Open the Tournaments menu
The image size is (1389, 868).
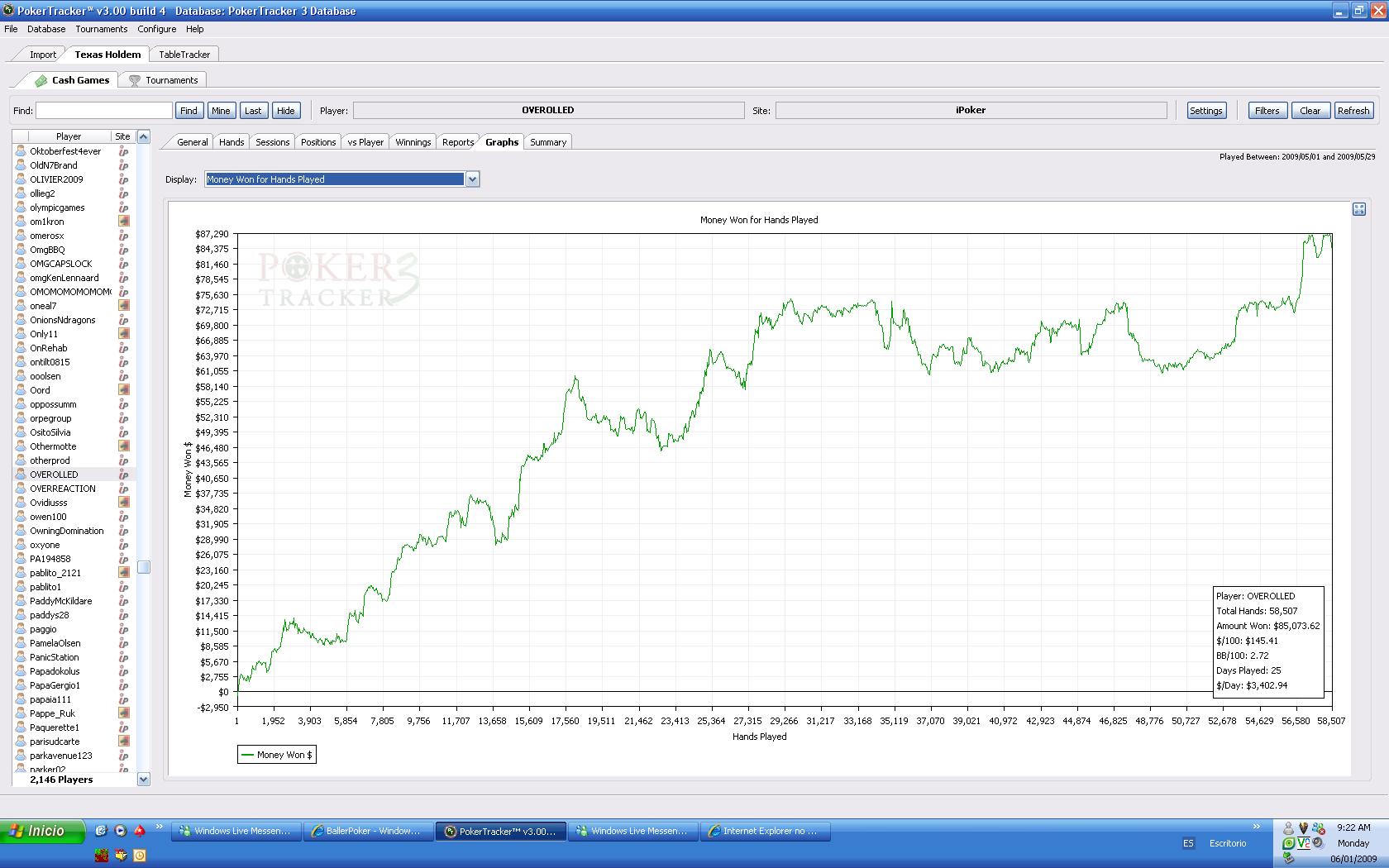point(102,29)
